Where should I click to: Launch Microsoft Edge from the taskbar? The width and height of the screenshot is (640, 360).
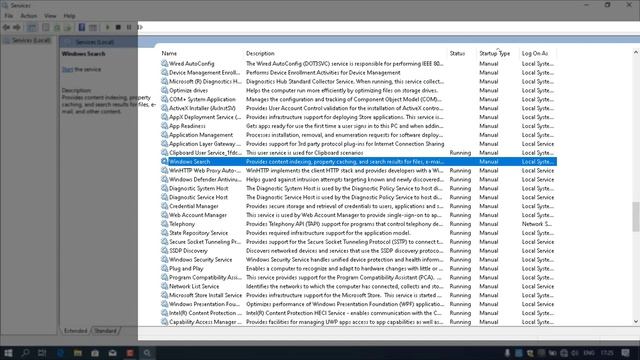point(60,353)
